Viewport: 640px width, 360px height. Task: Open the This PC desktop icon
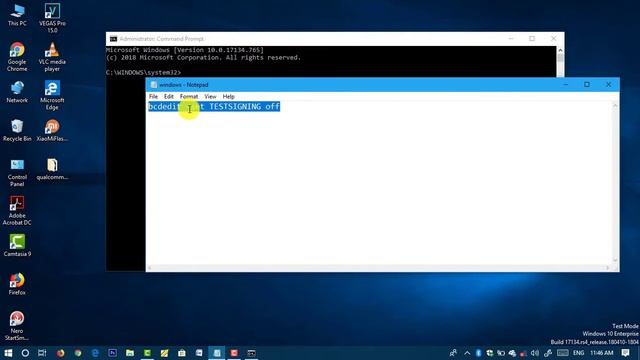point(17,15)
